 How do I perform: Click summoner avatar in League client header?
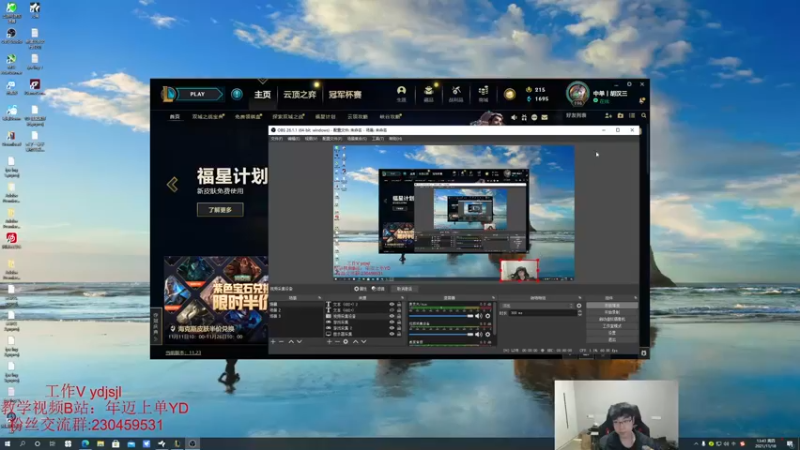pyautogui.click(x=578, y=93)
